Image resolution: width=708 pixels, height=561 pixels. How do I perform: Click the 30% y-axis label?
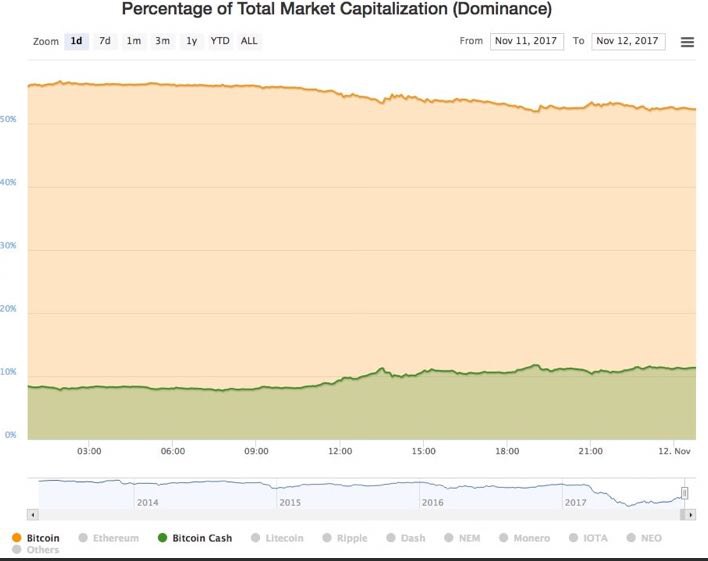[x=8, y=246]
